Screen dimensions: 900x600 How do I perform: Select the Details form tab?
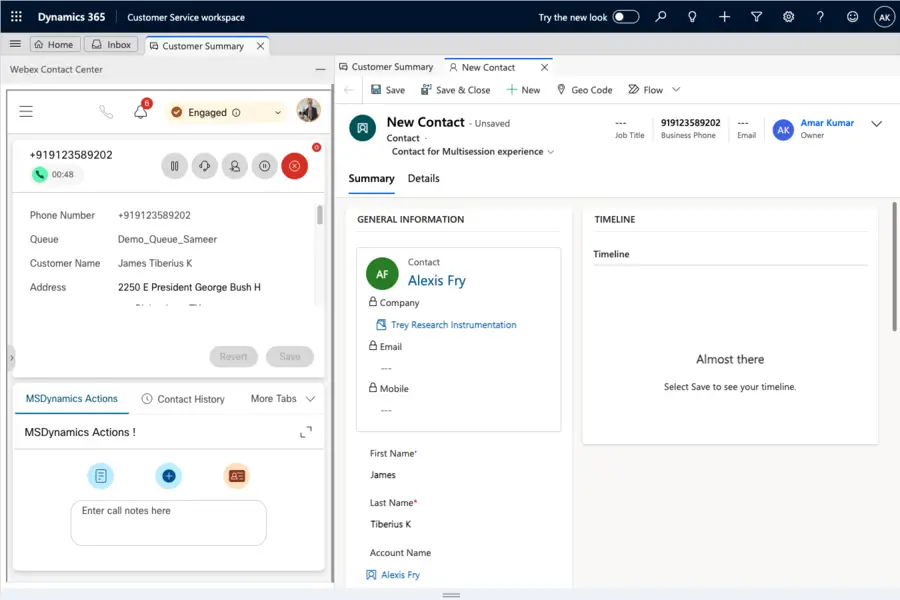pos(424,179)
